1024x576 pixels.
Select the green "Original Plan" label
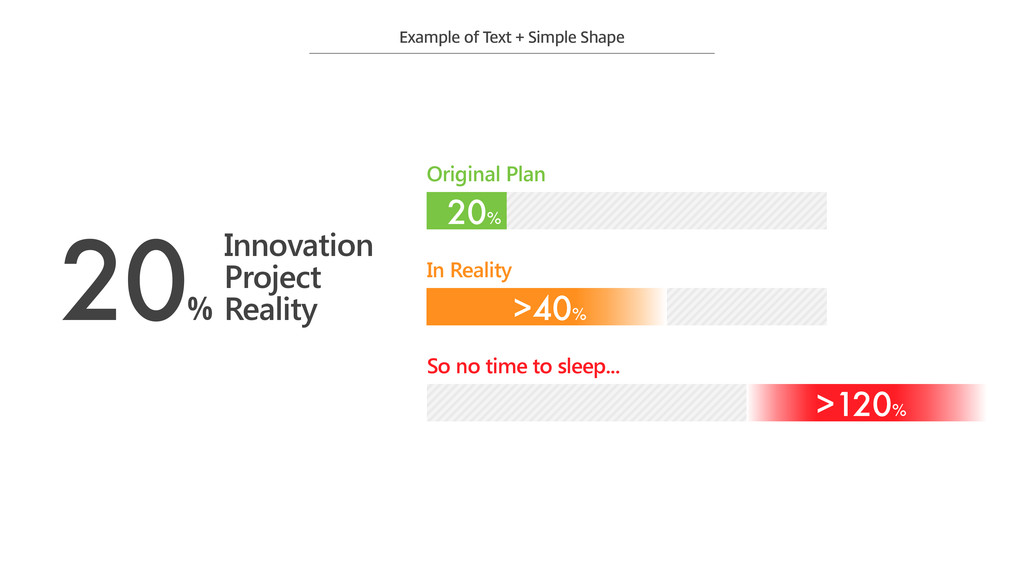486,174
